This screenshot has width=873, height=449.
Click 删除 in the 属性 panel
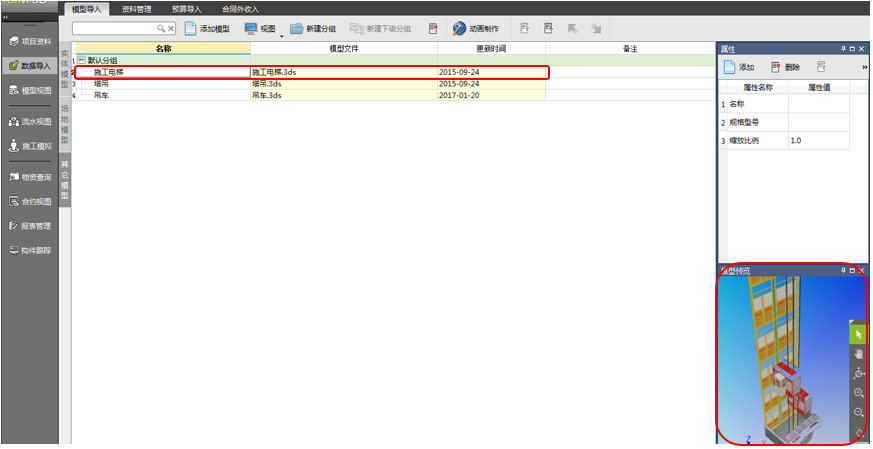[786, 67]
